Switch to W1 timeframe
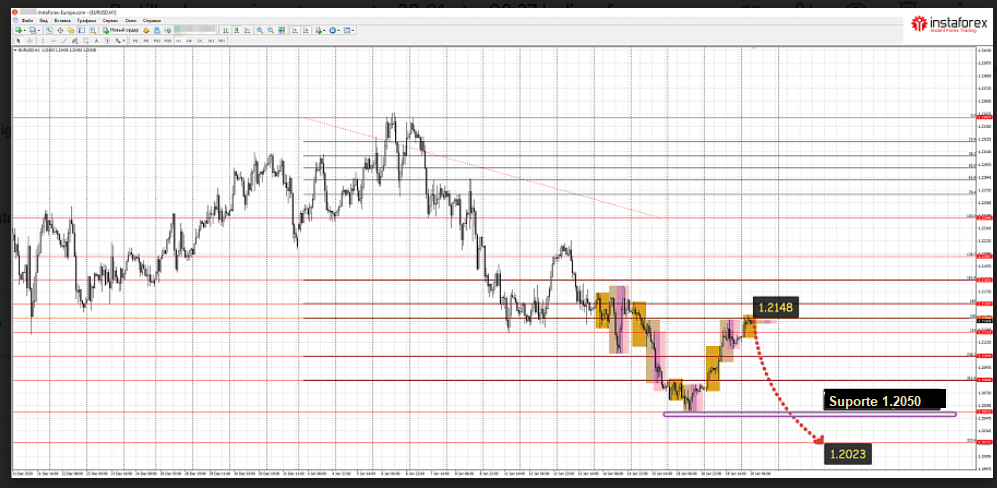Image resolution: width=997 pixels, height=488 pixels. click(211, 41)
